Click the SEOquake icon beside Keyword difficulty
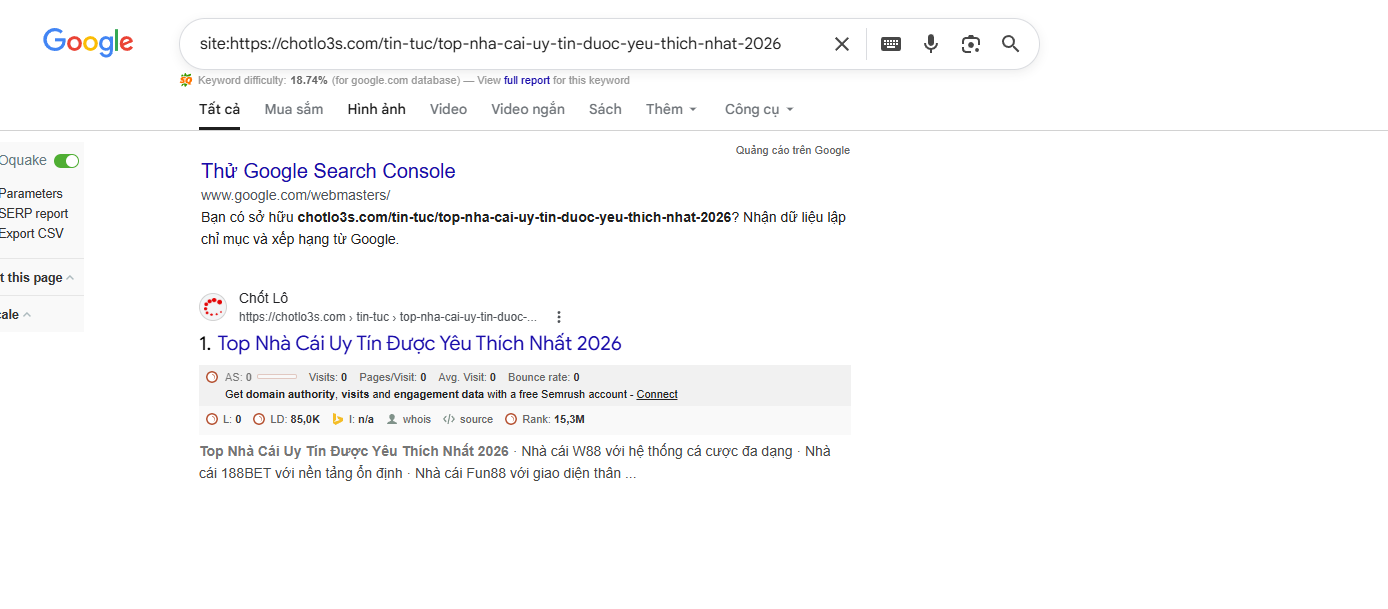The width and height of the screenshot is (1388, 609). 186,80
